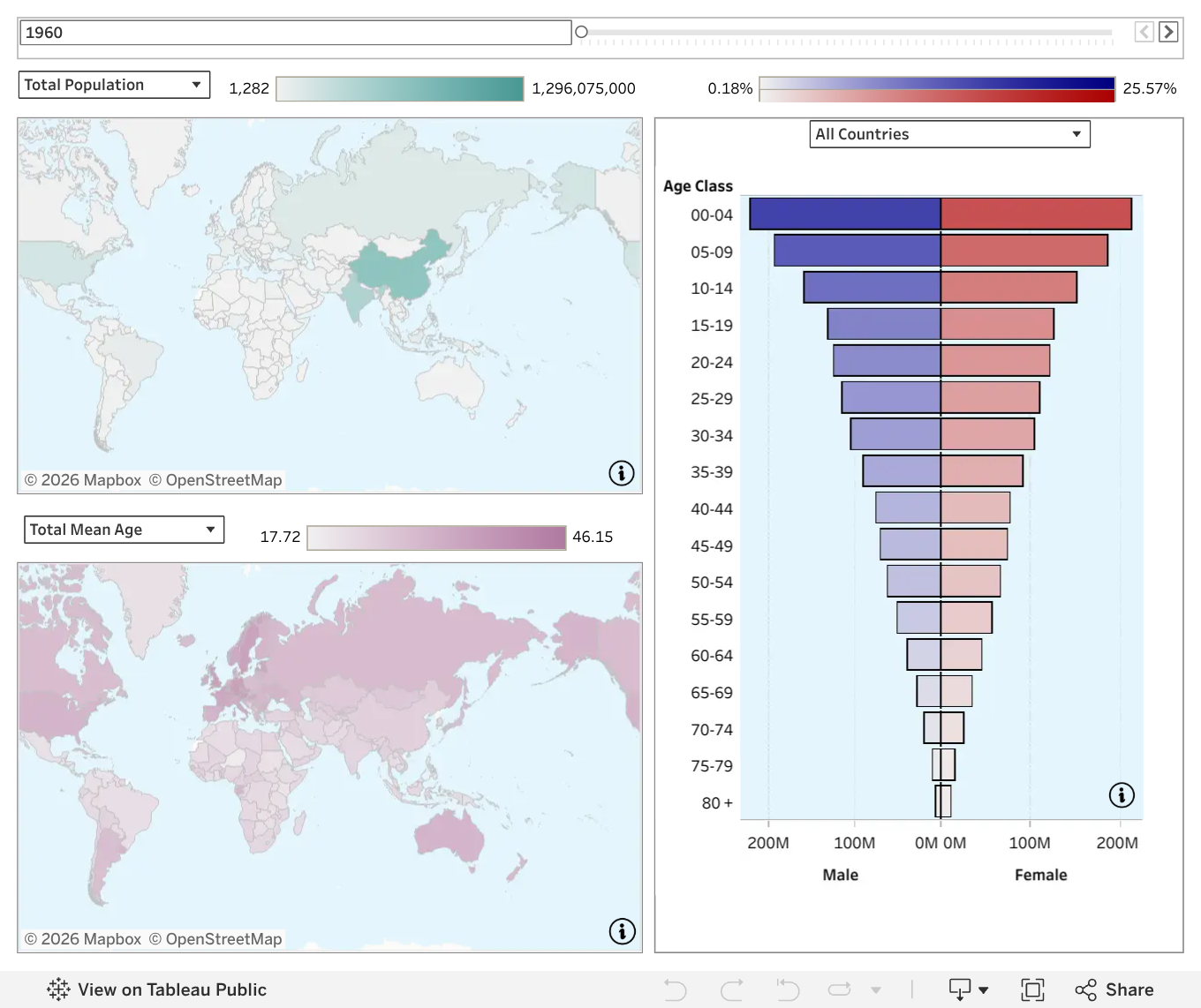
Task: Click the OpenStreetMap attribution on the population map
Action: (x=215, y=480)
